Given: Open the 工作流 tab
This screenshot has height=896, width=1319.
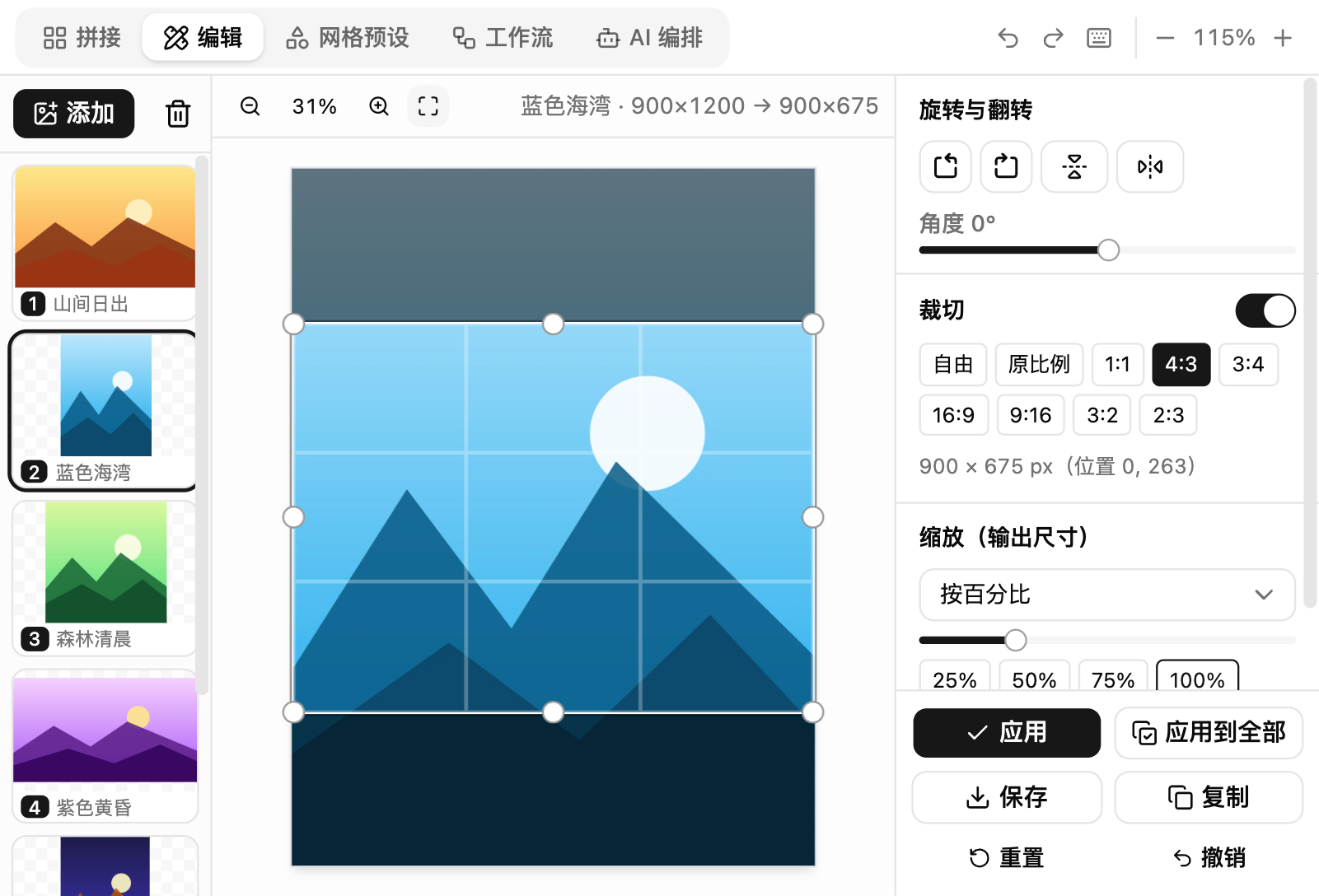Looking at the screenshot, I should point(503,38).
